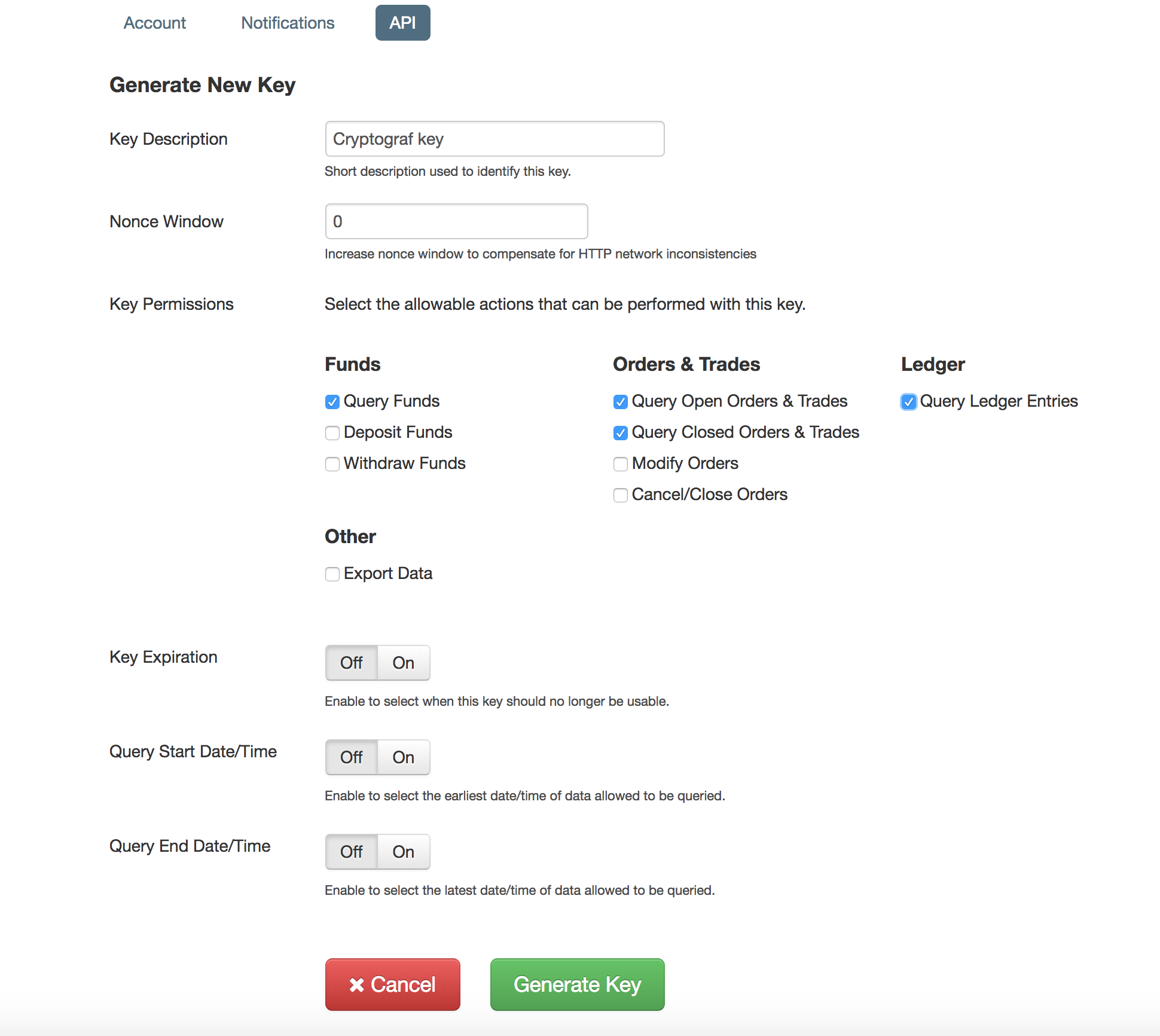Enable the Export Data checkbox

coord(332,574)
